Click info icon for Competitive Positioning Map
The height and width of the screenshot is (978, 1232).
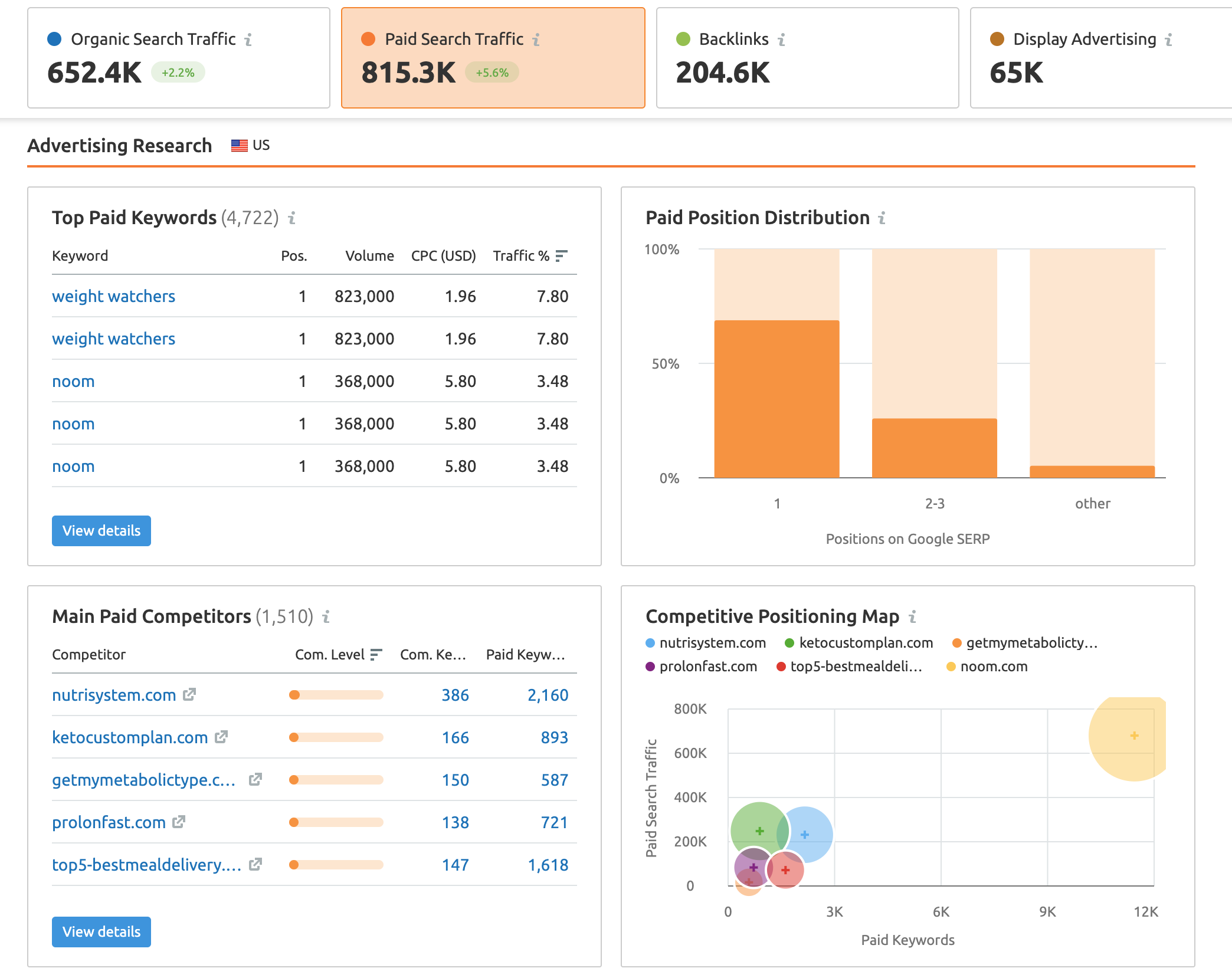click(912, 617)
